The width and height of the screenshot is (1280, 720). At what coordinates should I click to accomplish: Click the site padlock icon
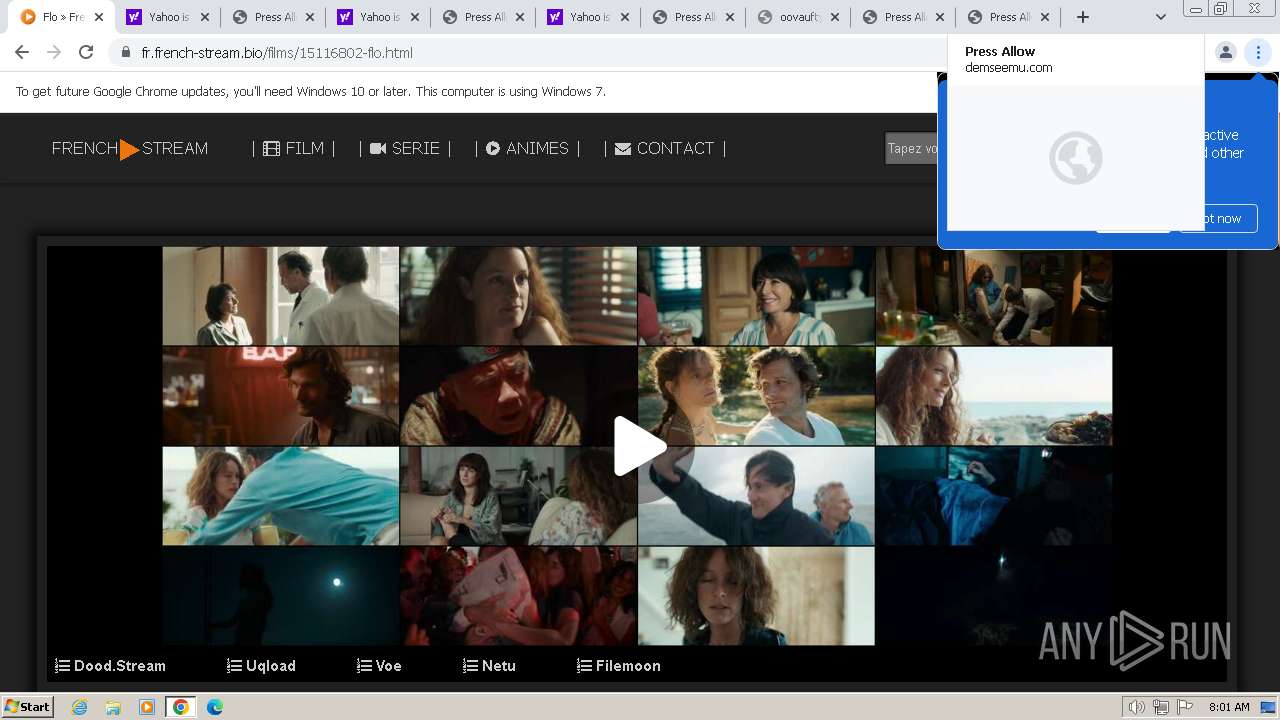click(x=126, y=53)
